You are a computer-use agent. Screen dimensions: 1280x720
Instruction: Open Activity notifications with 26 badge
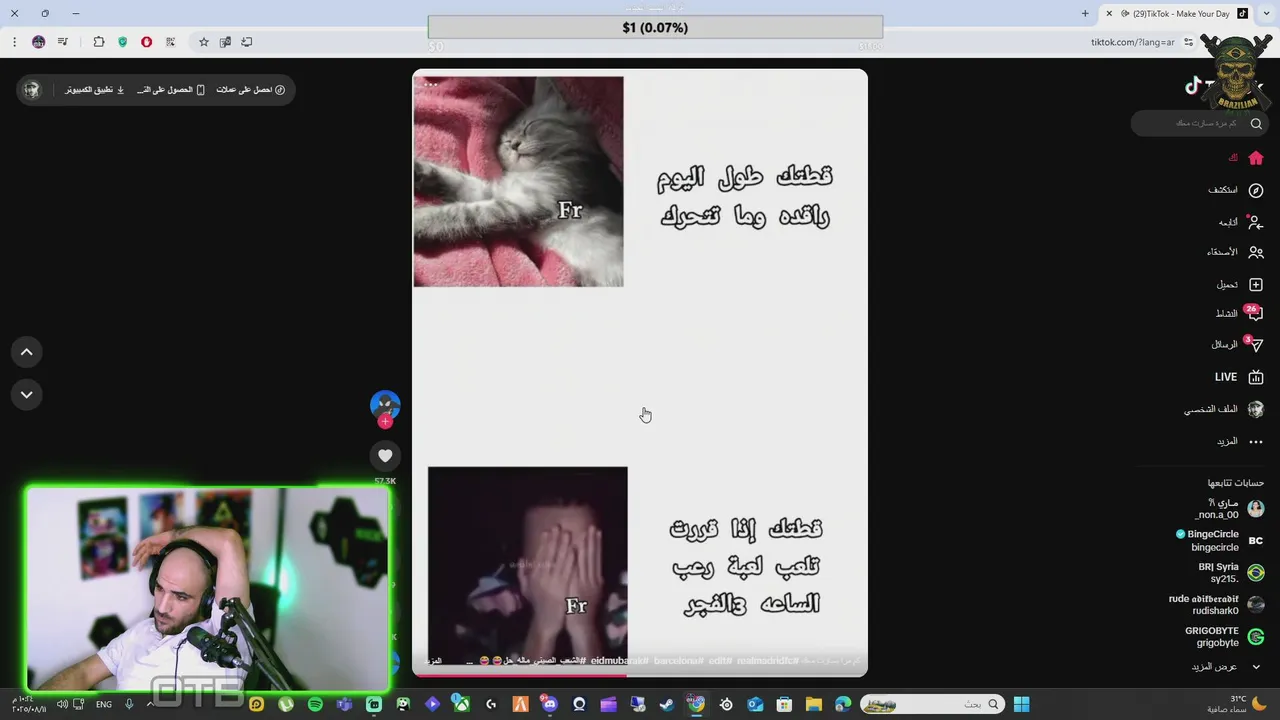pyautogui.click(x=1254, y=313)
